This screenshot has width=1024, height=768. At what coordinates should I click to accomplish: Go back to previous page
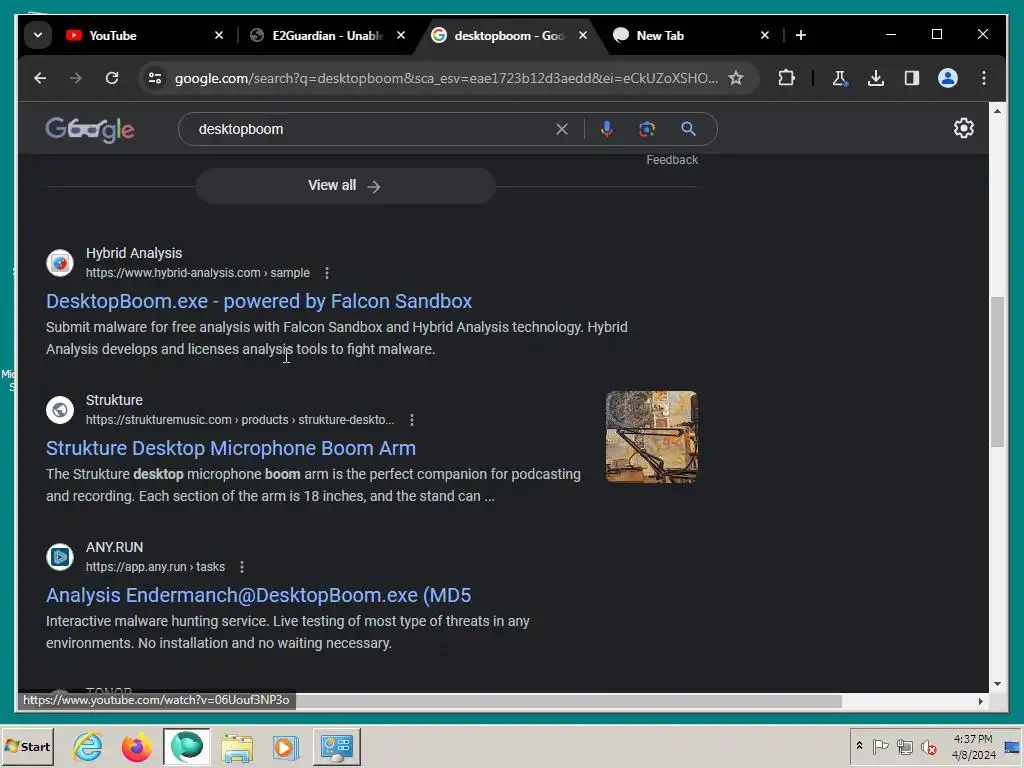click(40, 78)
